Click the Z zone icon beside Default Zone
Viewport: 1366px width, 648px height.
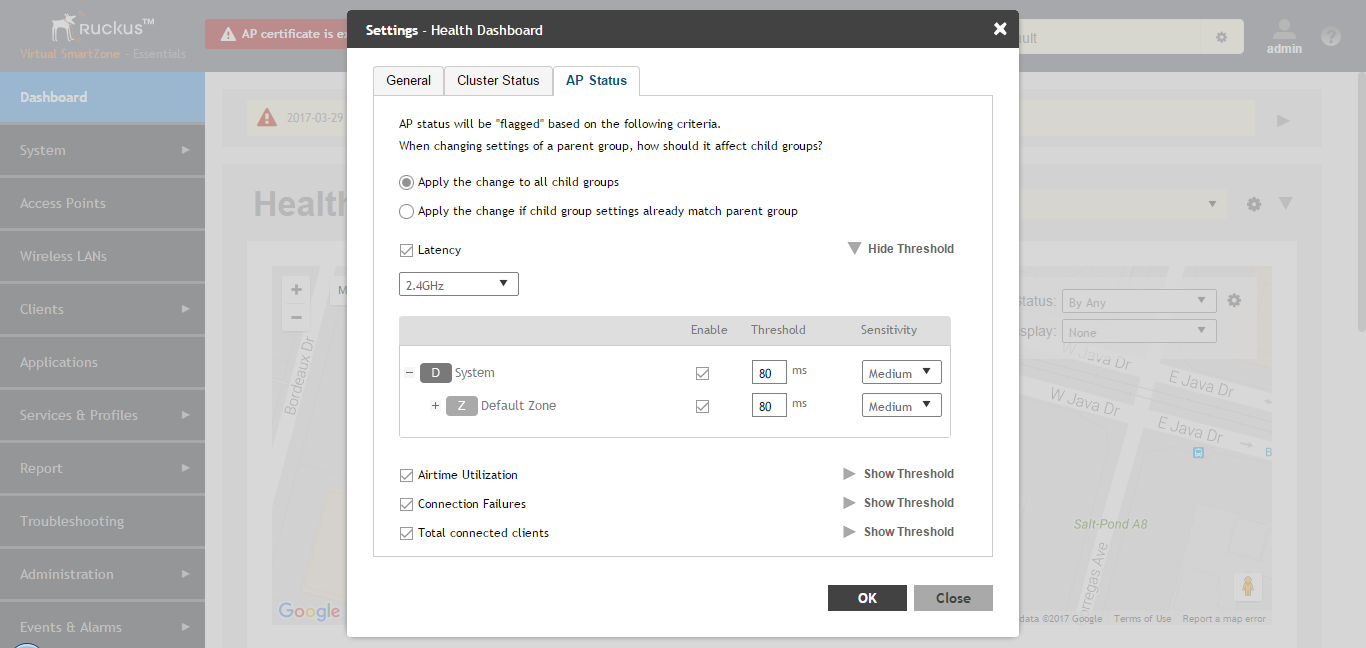coord(461,406)
